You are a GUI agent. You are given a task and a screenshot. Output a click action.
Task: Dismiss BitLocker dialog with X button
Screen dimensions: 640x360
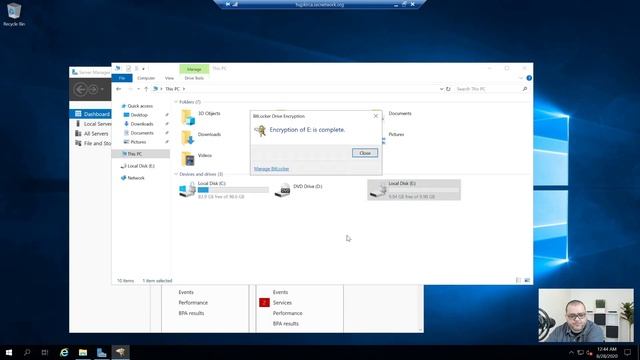point(376,116)
